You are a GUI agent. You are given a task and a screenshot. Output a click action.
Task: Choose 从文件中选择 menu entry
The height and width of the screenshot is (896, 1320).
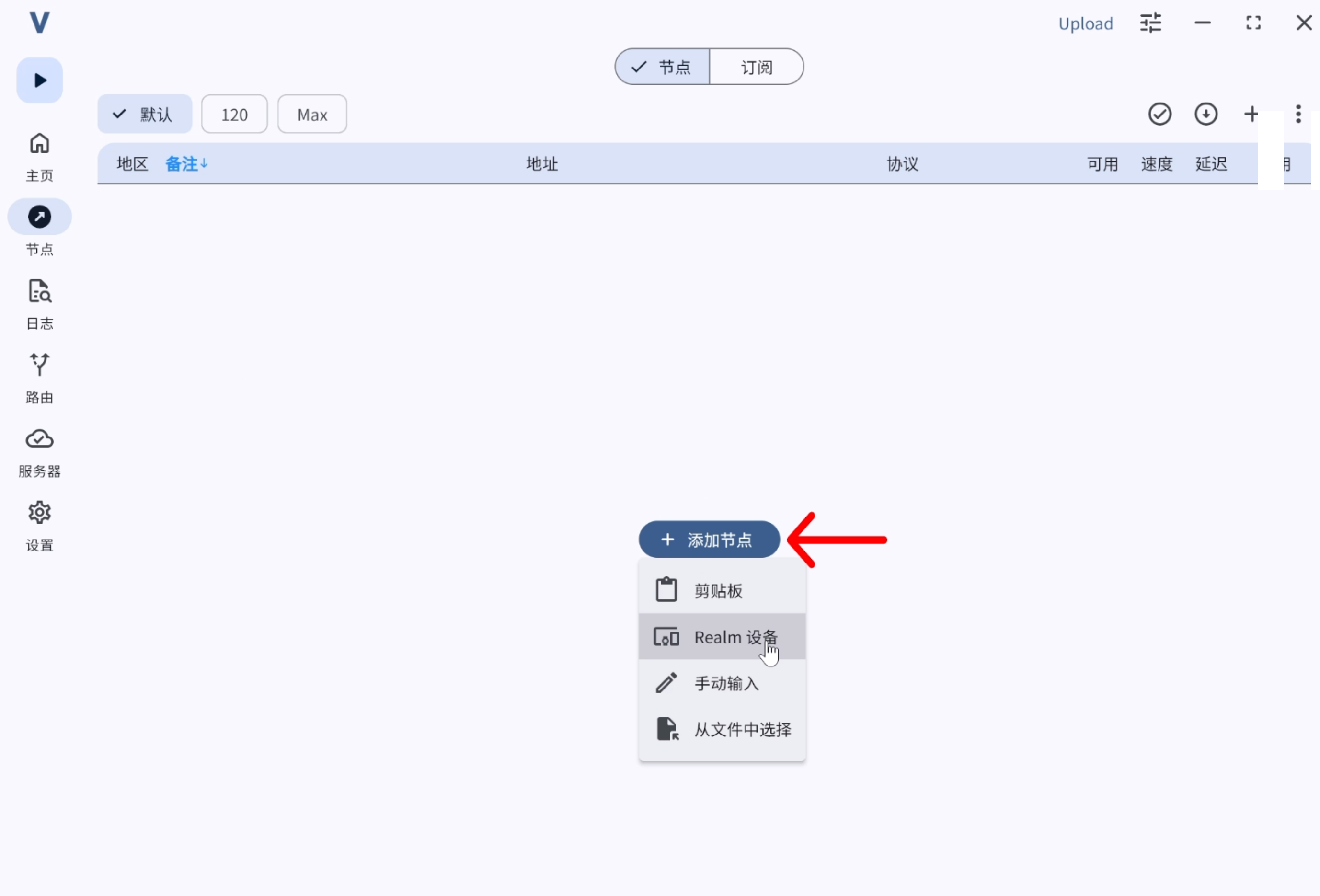[x=722, y=729]
